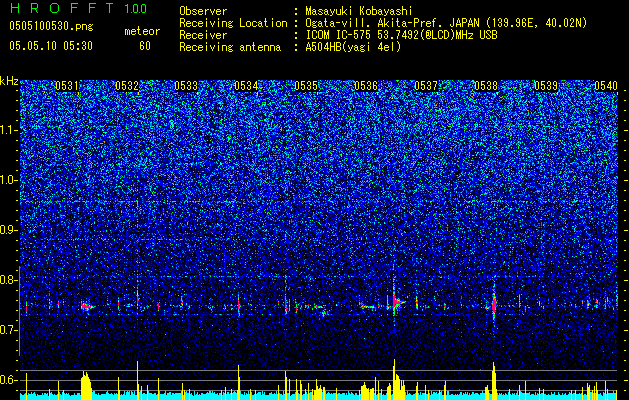
Task: Click the 0535 time marker
Action: point(306,86)
